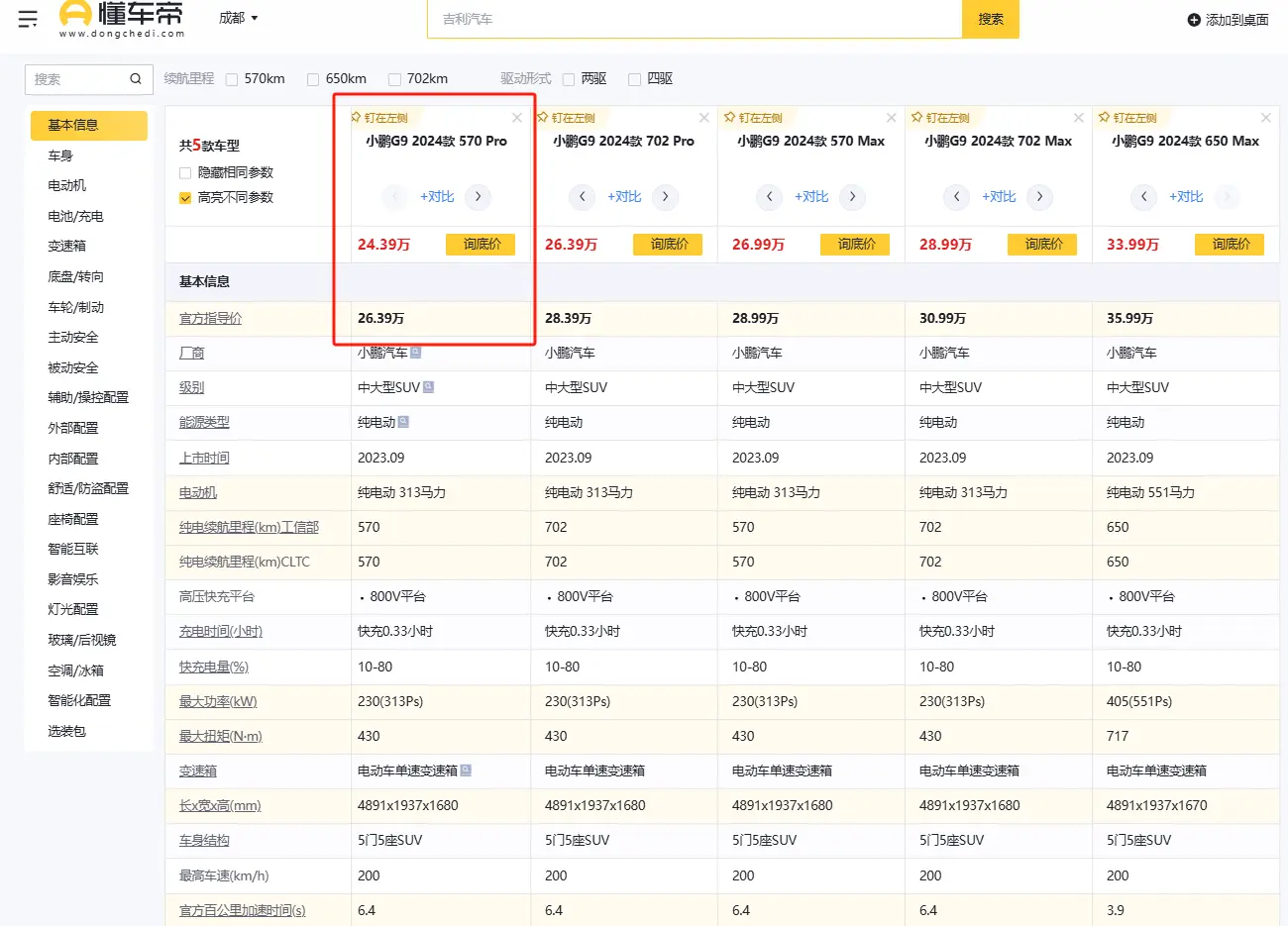Click the yellow 搜索 button

pyautogui.click(x=991, y=19)
